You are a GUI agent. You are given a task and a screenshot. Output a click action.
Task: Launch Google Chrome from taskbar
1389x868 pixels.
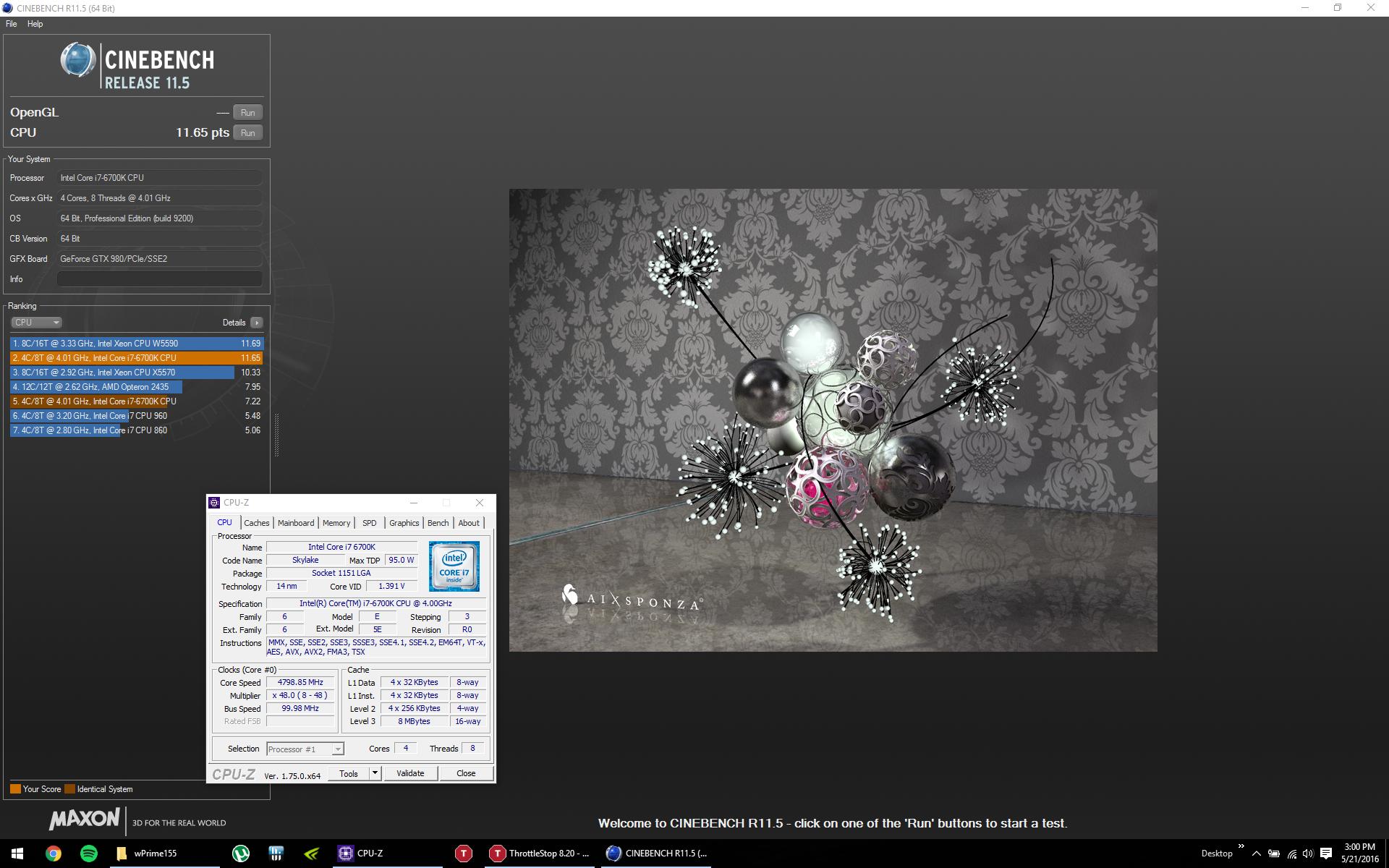53,854
